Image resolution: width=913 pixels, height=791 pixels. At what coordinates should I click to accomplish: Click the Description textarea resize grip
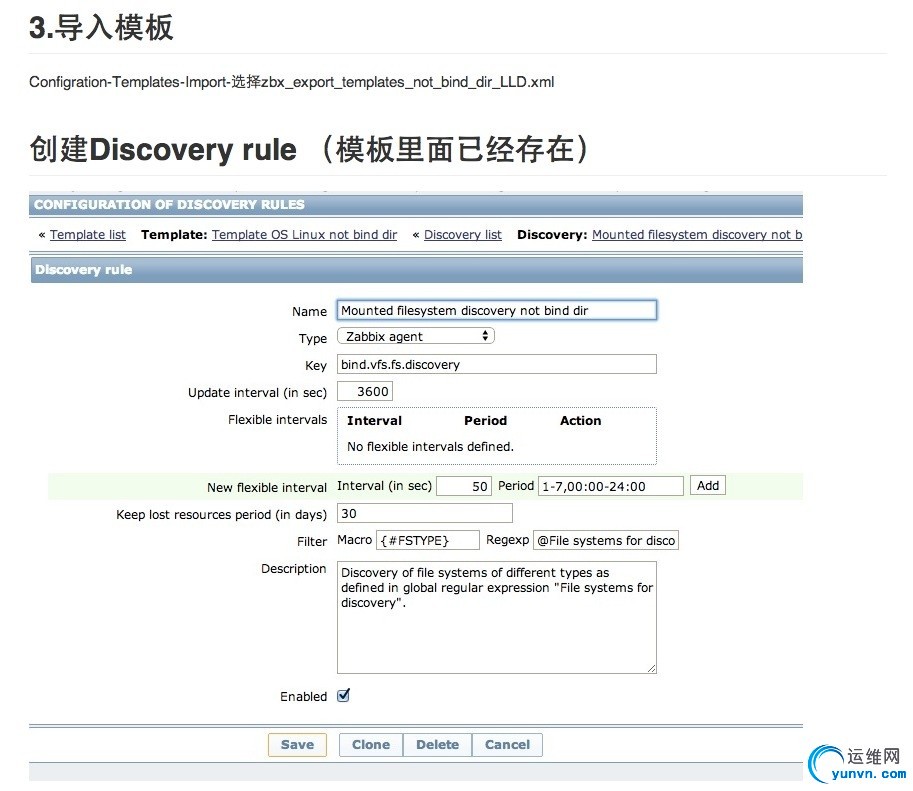point(652,669)
